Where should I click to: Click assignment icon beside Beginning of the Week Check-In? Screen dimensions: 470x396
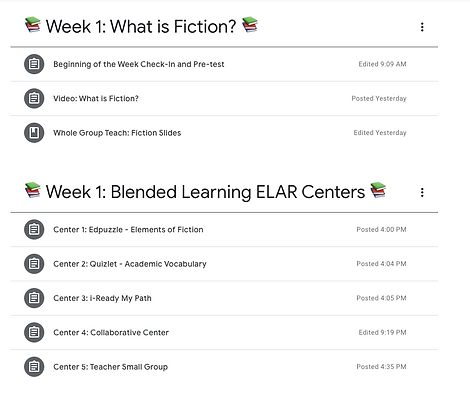(34, 64)
